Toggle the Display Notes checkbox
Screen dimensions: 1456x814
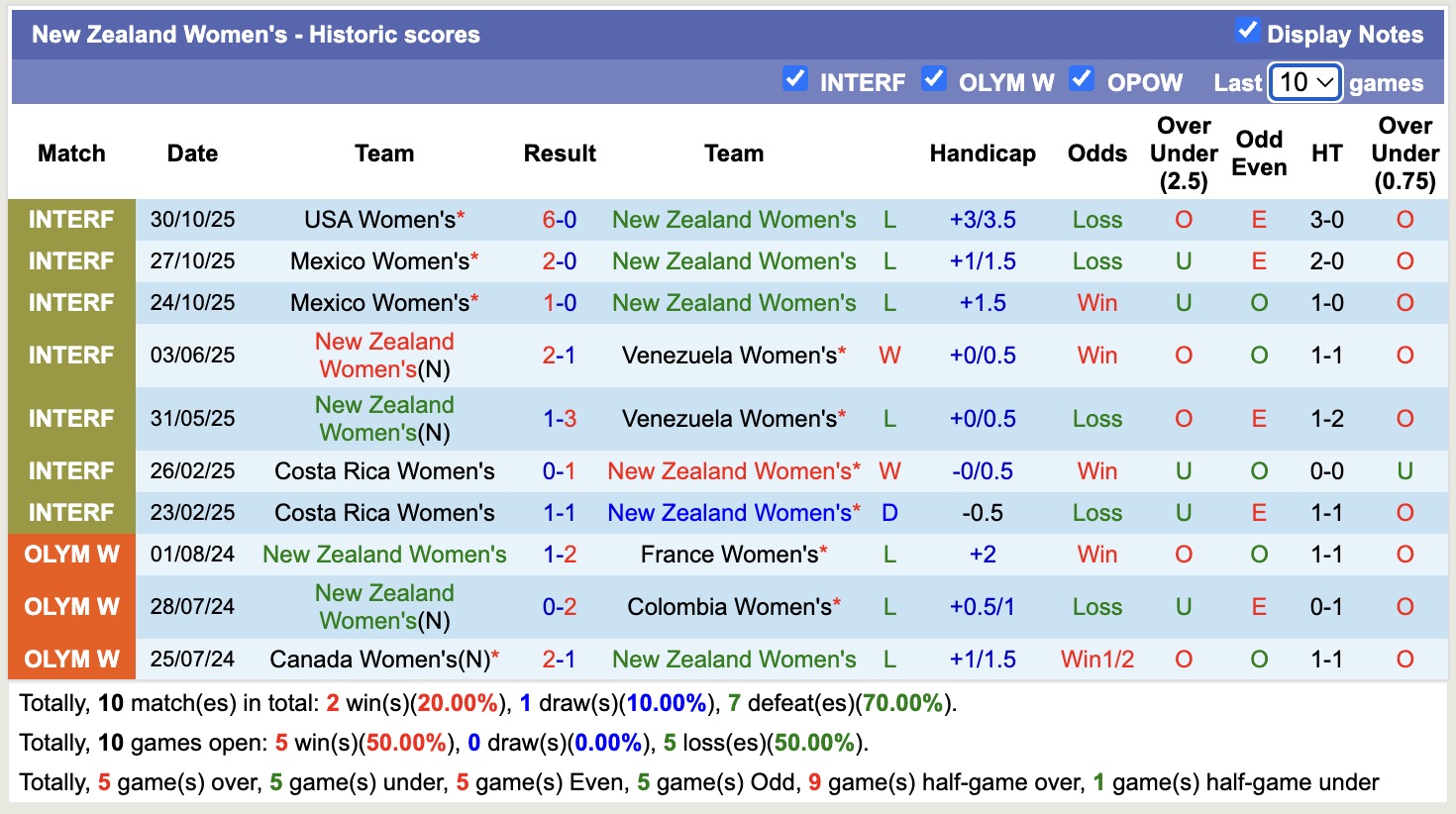(1247, 33)
